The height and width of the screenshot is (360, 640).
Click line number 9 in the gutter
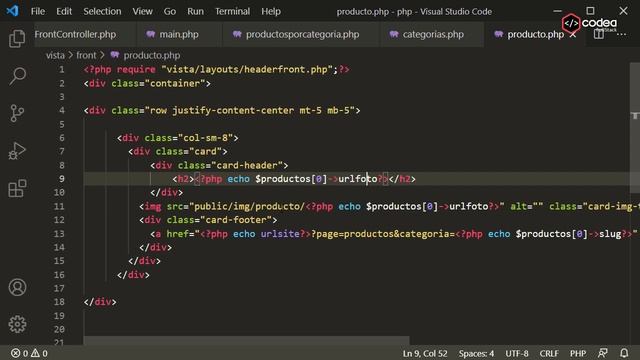click(x=61, y=179)
